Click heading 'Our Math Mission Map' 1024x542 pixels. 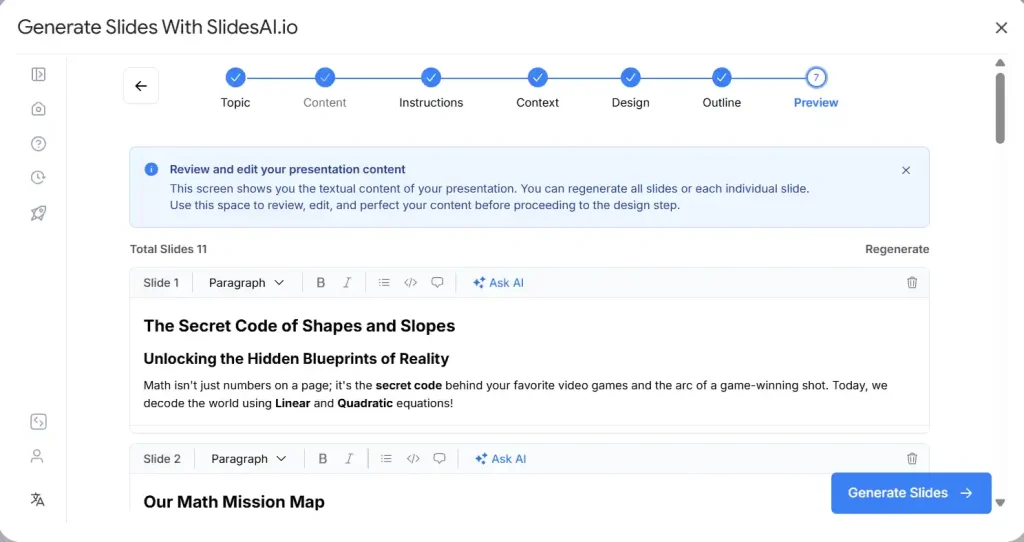[x=234, y=502]
